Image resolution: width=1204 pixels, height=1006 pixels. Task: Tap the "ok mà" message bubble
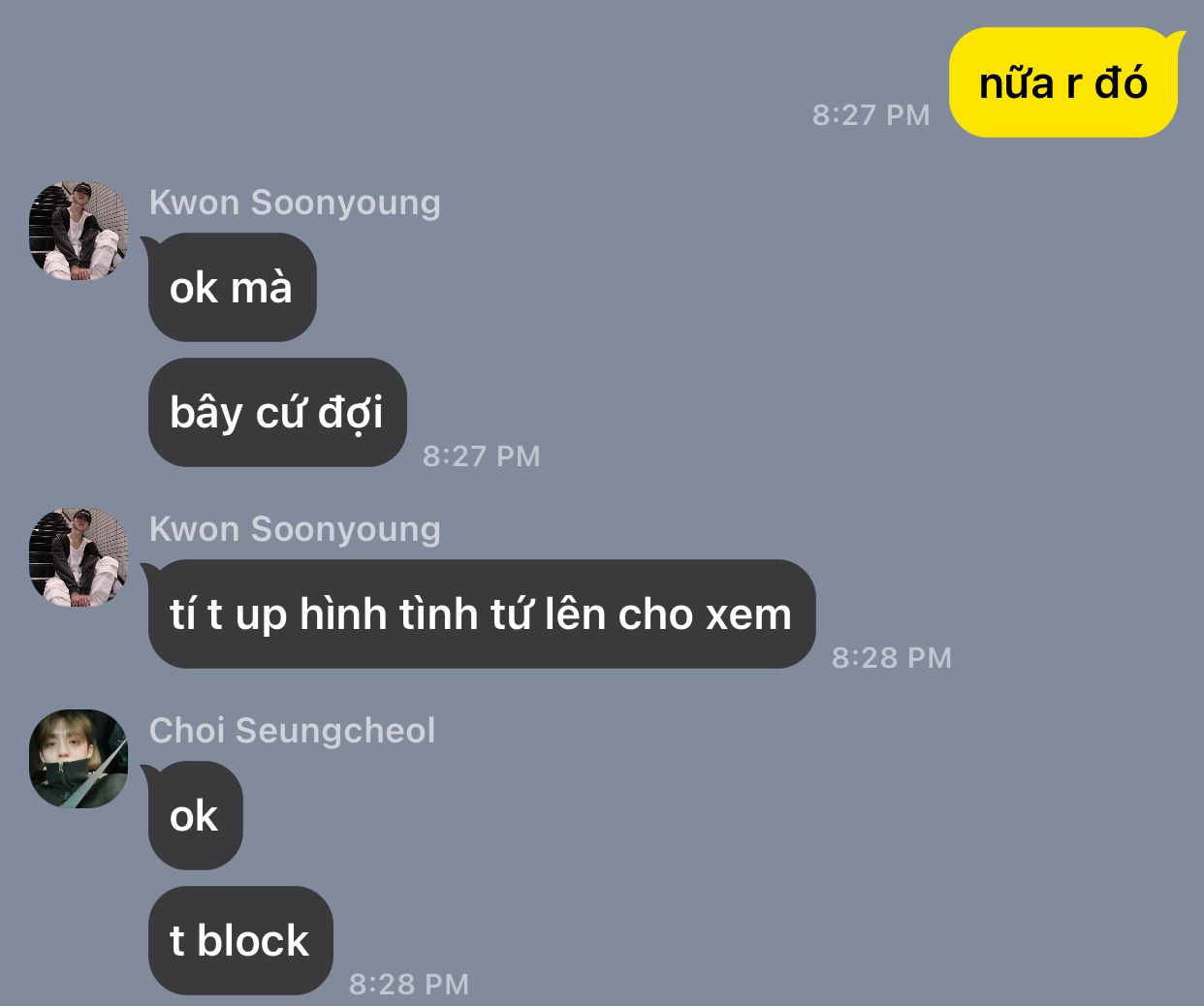232,287
